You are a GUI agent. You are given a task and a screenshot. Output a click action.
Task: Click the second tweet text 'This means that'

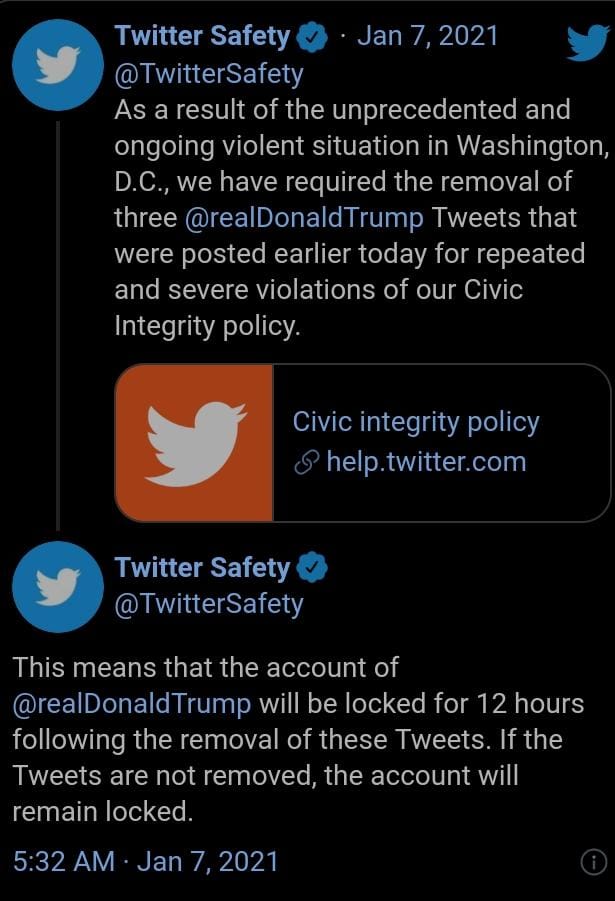point(298,740)
